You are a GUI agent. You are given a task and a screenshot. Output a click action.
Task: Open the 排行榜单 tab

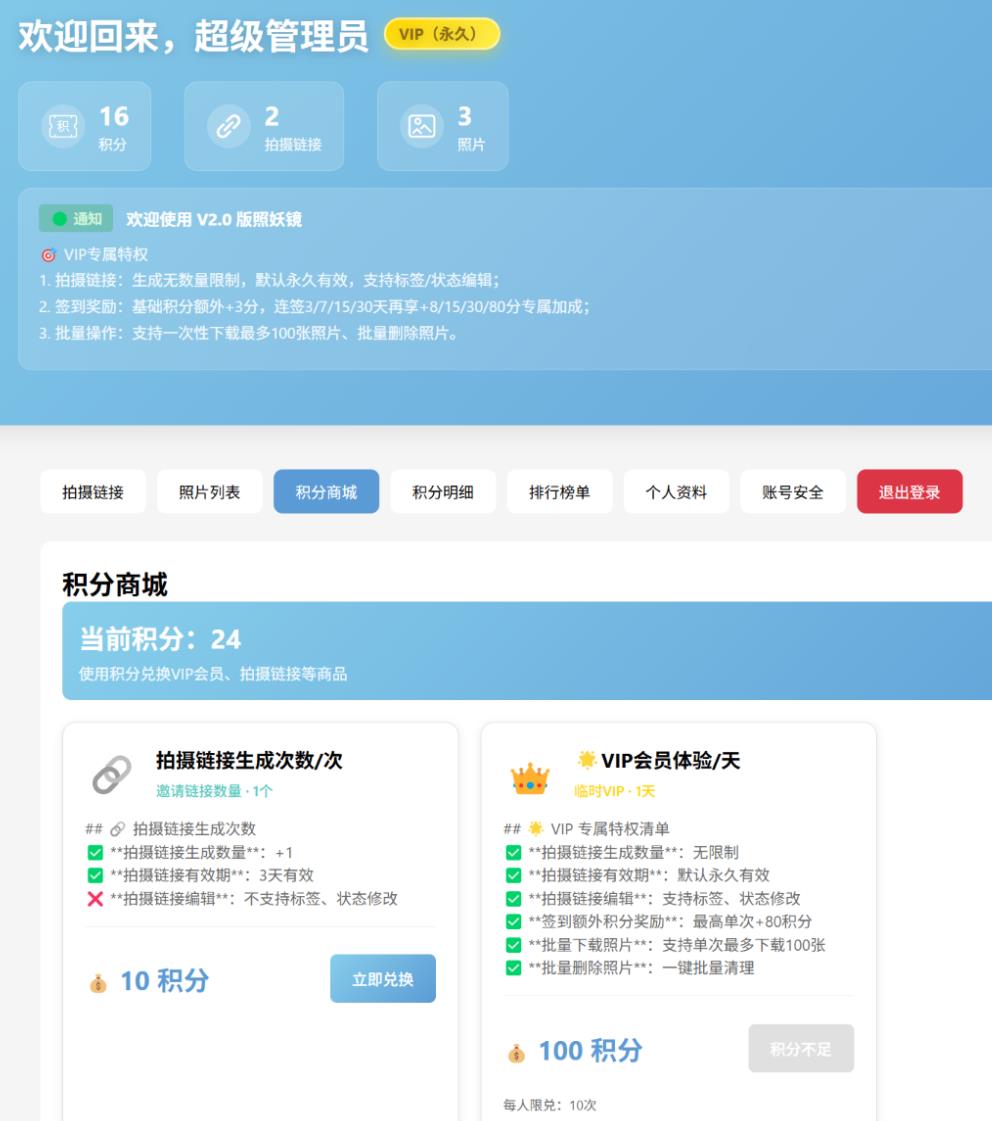click(x=559, y=492)
